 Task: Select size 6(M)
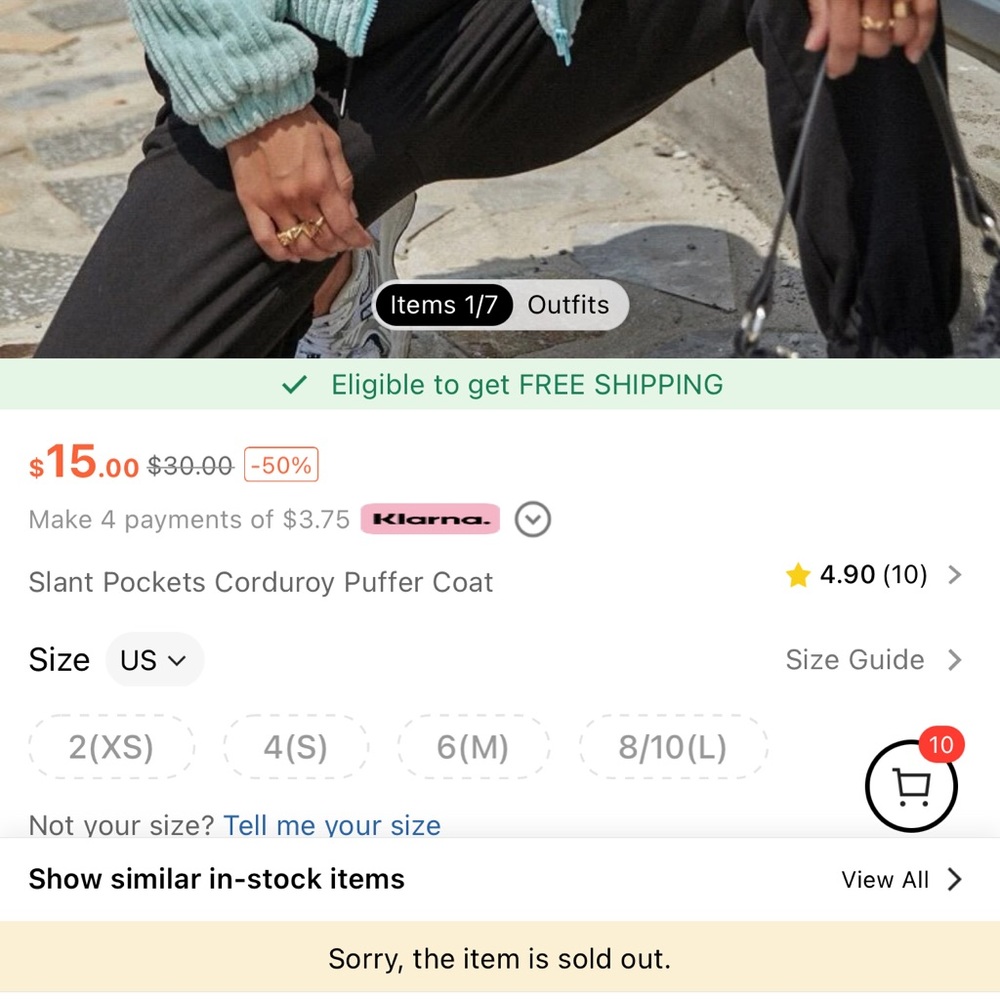473,747
